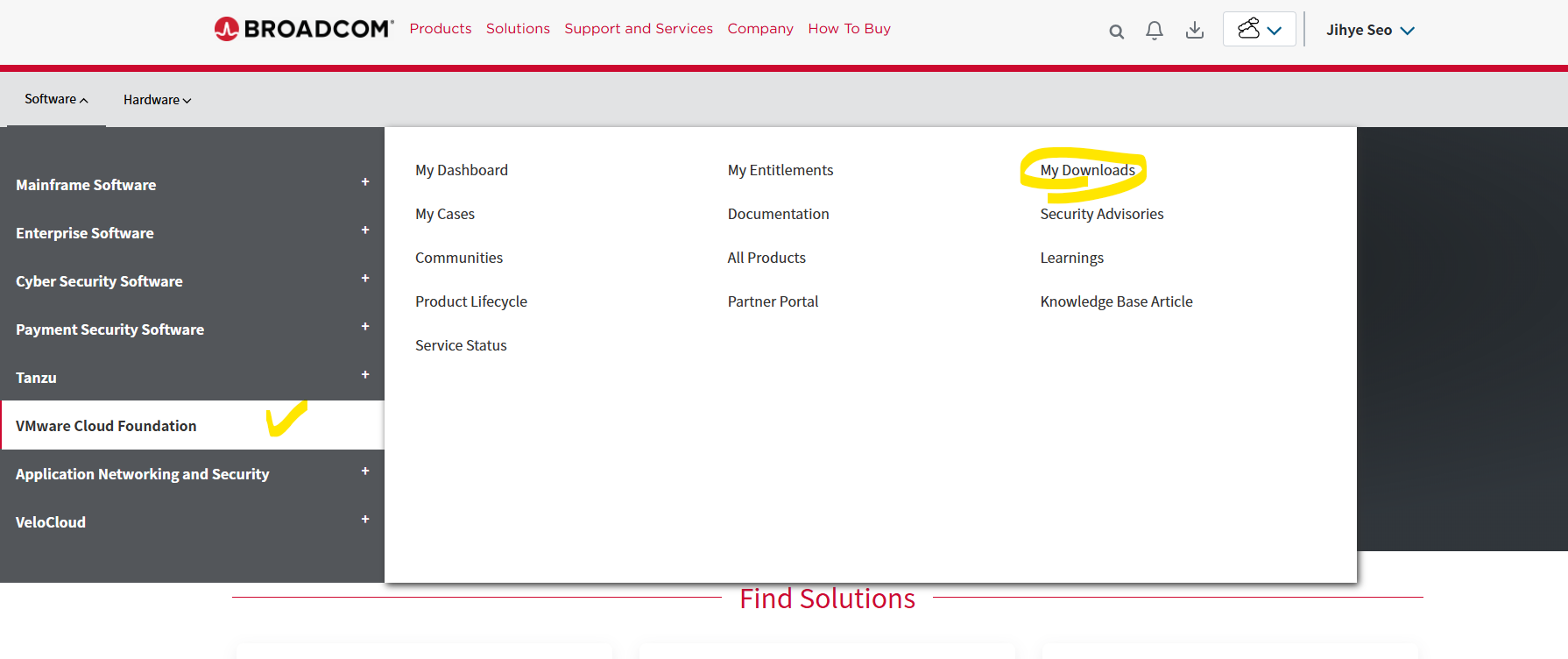The image size is (1568, 659).
Task: Open the Solutions top menu
Action: tap(518, 29)
